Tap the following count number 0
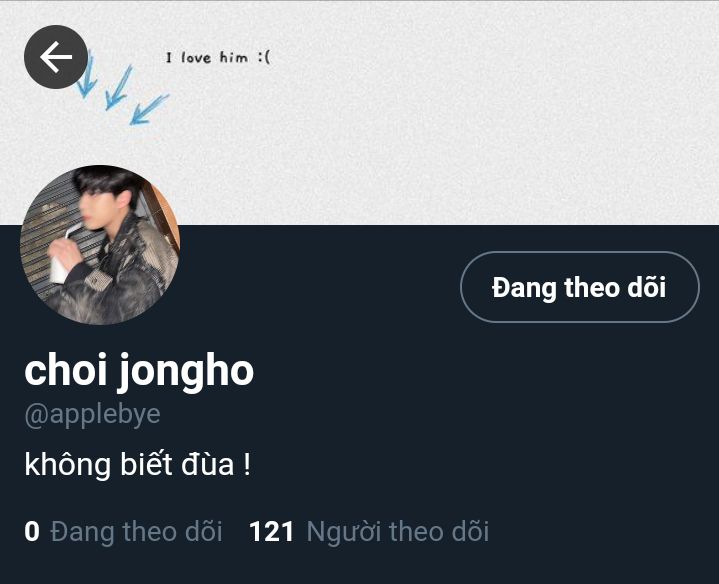 pyautogui.click(x=32, y=532)
